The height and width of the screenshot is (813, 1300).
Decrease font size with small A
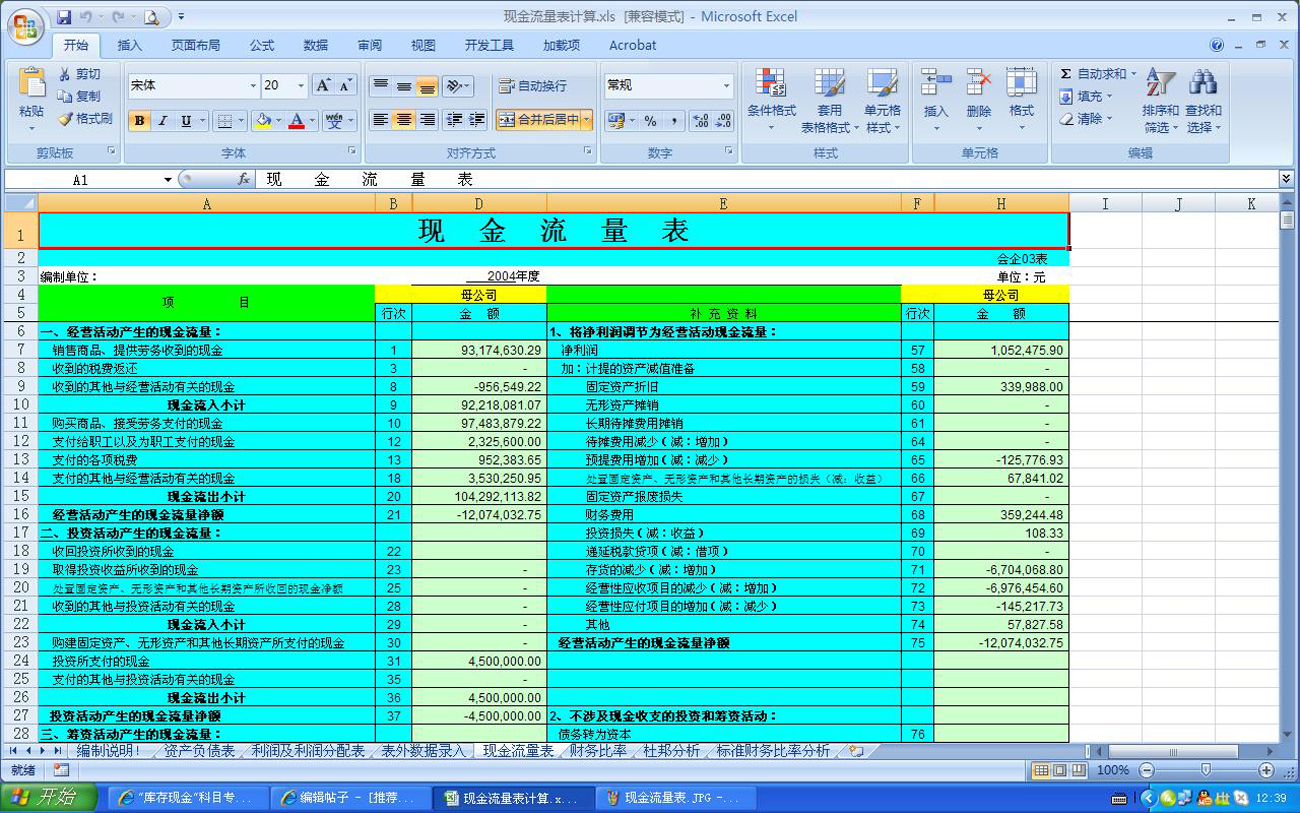346,86
